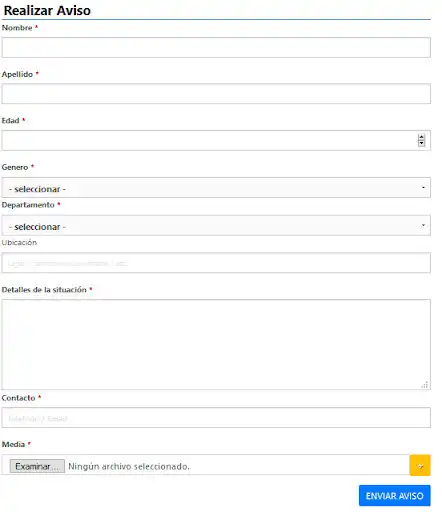Click the Ubicación input field
Viewport: 442px width, 512px height.
216,263
